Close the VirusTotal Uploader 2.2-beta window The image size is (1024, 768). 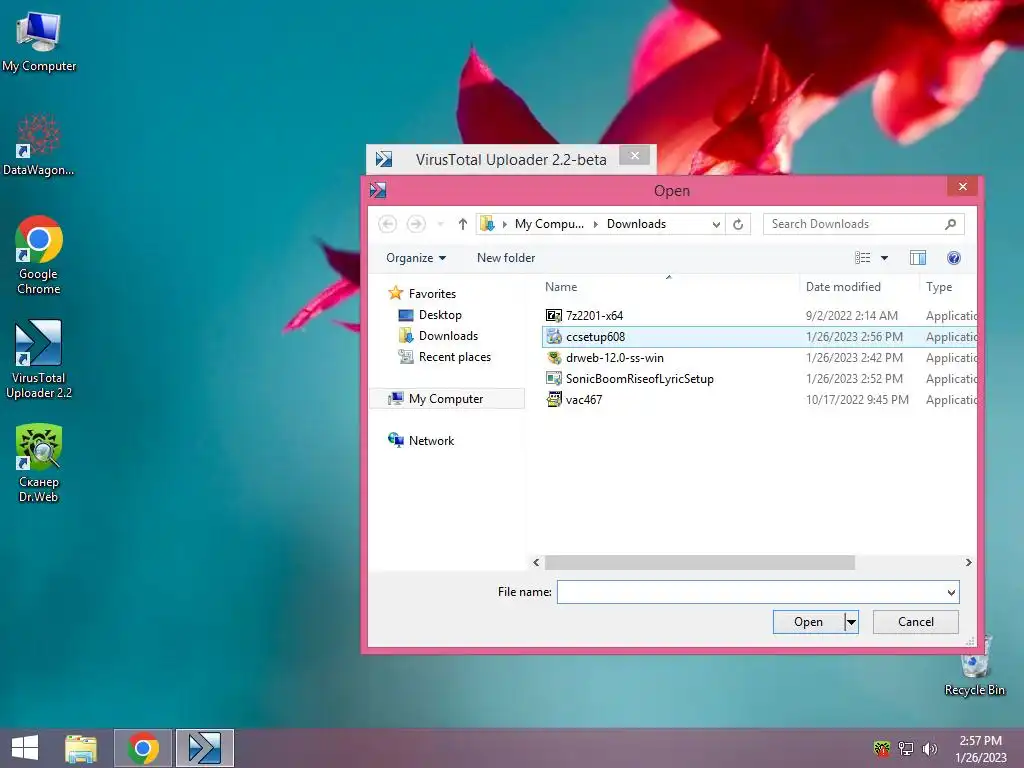click(634, 155)
